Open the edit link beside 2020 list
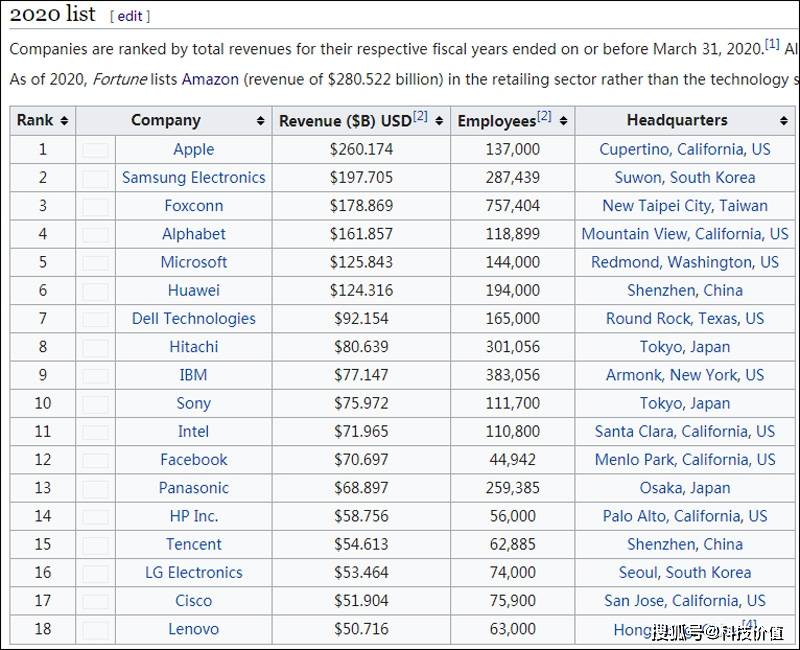 coord(130,16)
